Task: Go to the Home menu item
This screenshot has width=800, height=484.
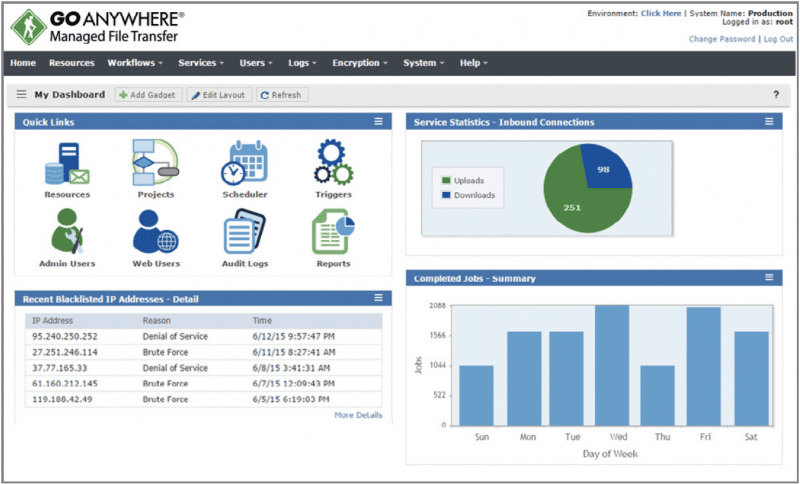Action: click(23, 63)
